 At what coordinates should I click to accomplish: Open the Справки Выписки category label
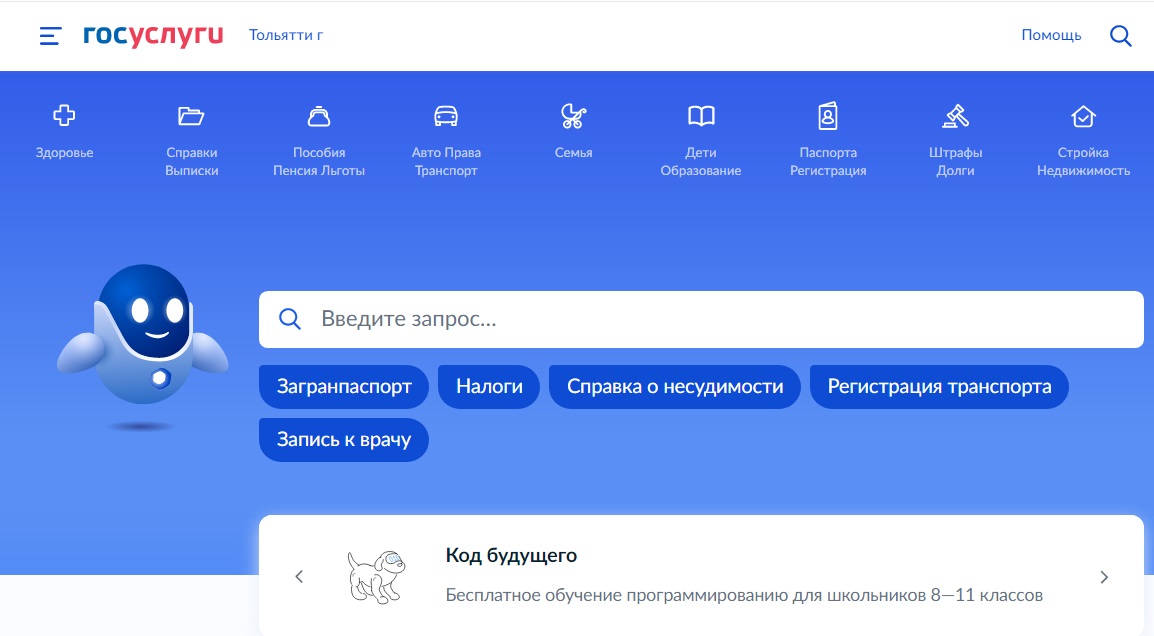click(x=191, y=161)
